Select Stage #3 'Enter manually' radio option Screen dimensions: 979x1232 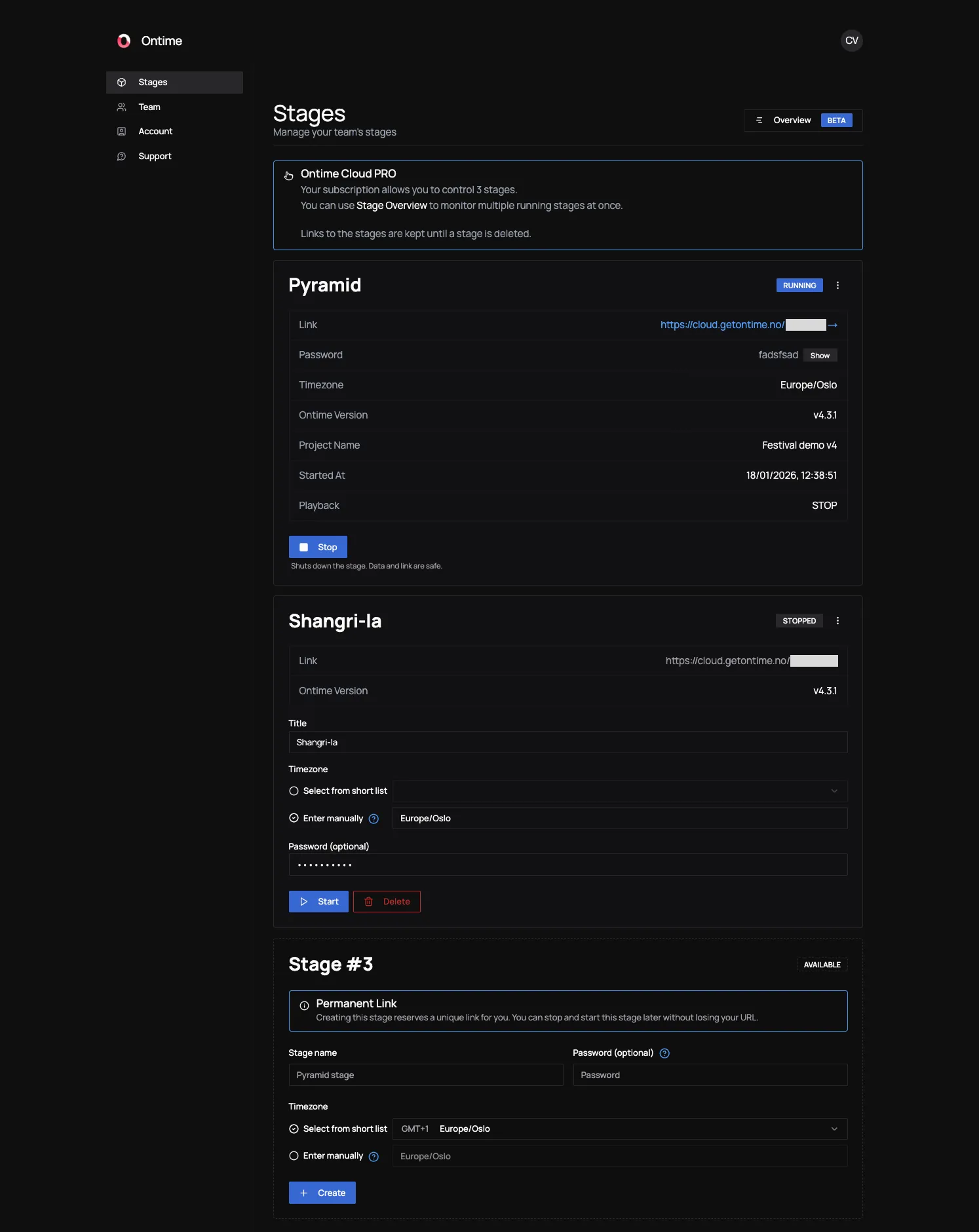click(x=294, y=1156)
